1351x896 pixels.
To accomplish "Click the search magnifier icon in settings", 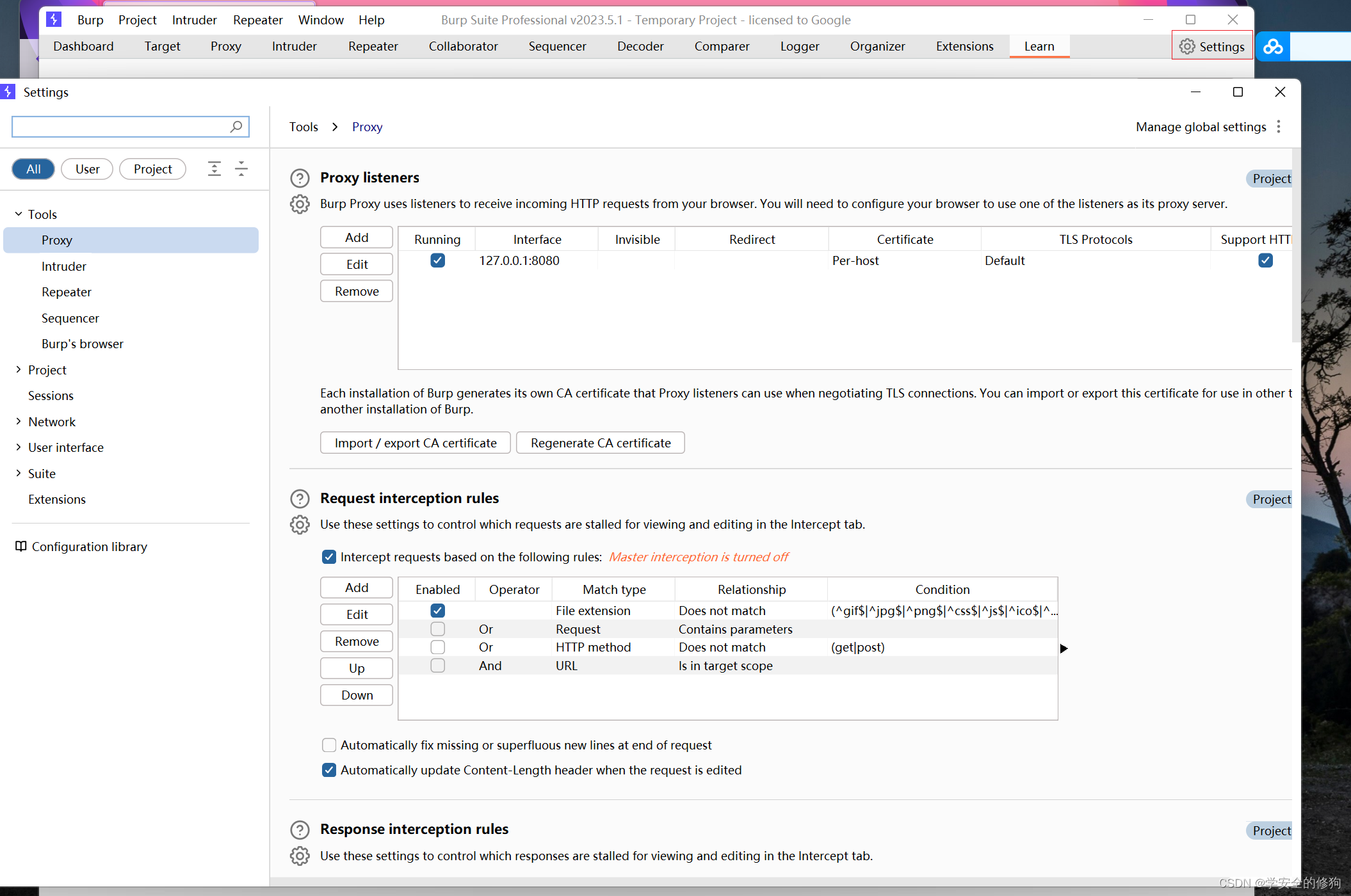I will pos(236,127).
